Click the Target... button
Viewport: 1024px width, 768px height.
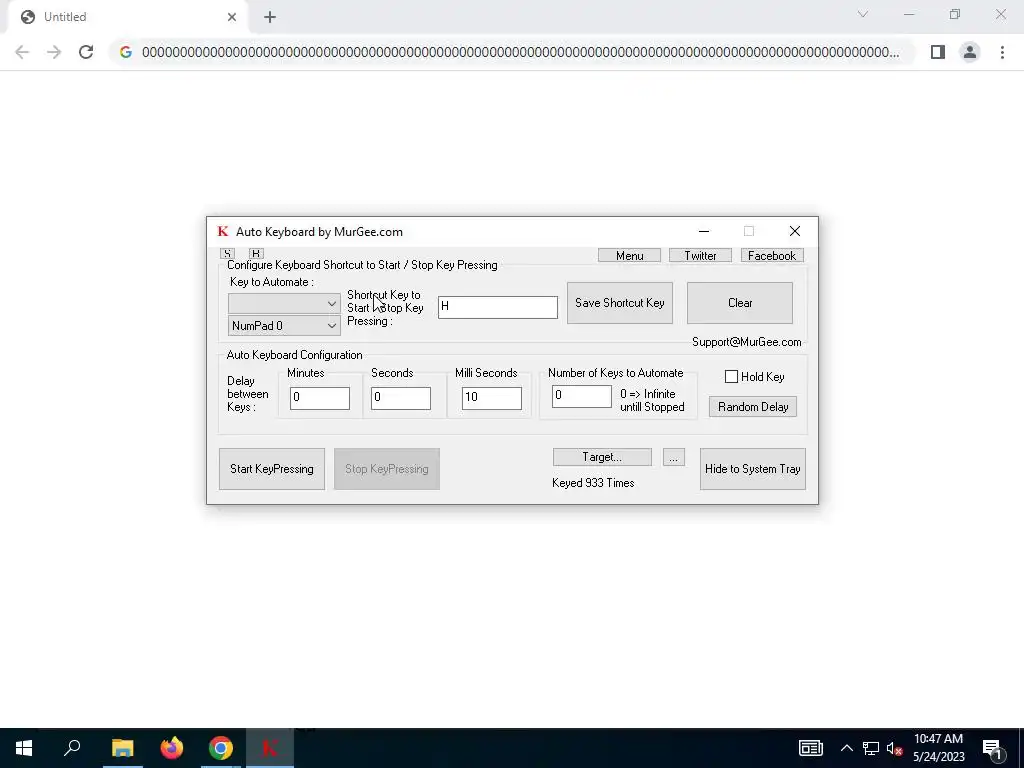tap(602, 457)
